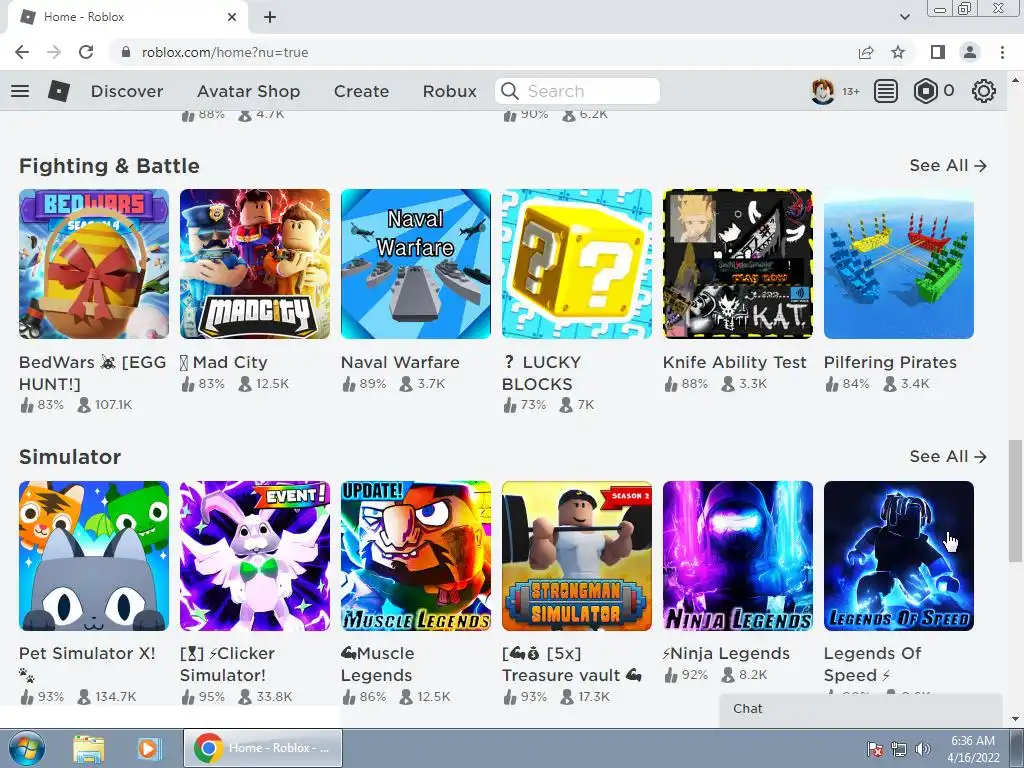Screen dimensions: 1024x768
Task: Reload the page with refresh icon
Action: point(86,52)
